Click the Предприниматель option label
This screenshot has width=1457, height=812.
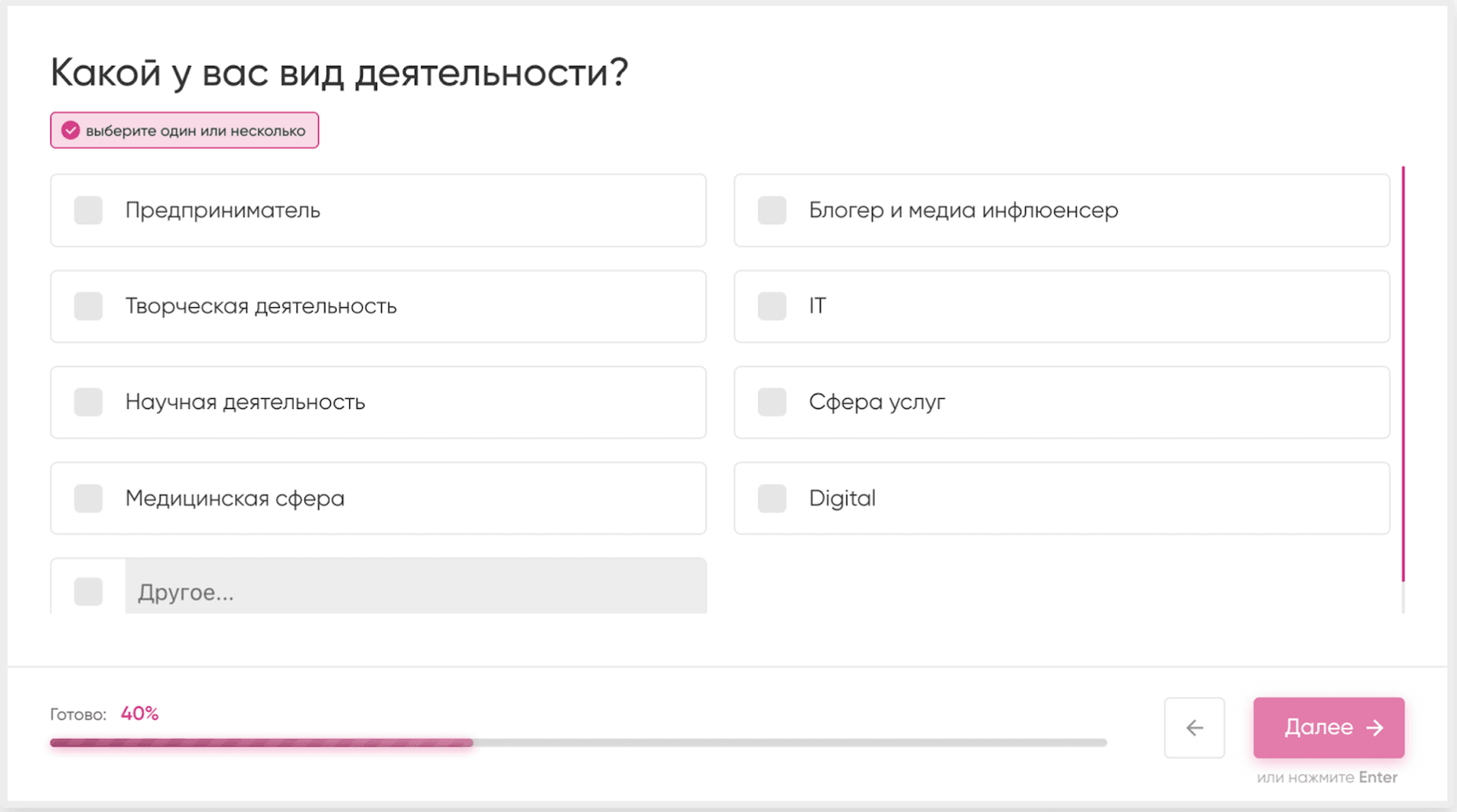coord(222,210)
